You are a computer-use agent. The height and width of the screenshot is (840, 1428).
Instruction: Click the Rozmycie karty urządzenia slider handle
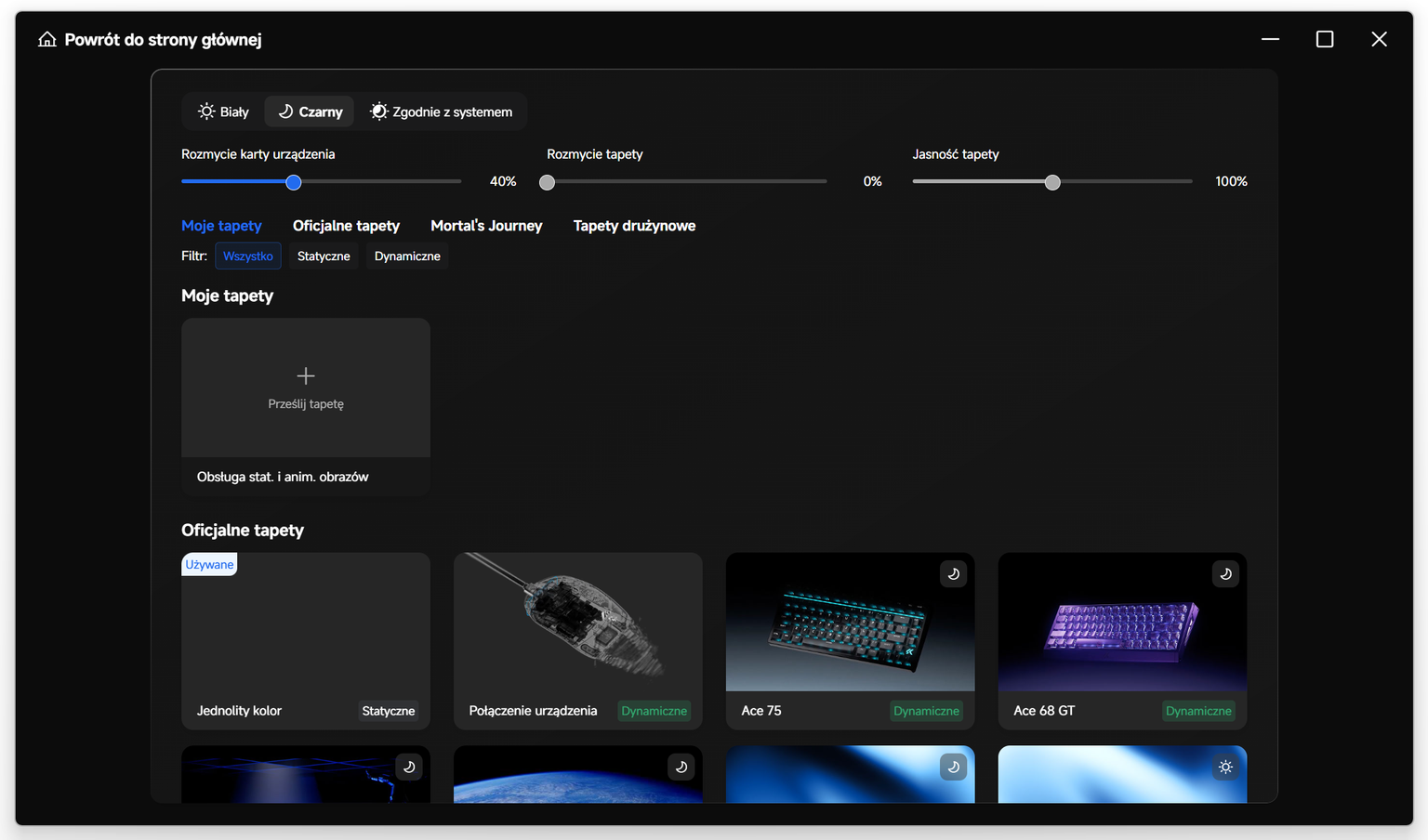pyautogui.click(x=294, y=182)
